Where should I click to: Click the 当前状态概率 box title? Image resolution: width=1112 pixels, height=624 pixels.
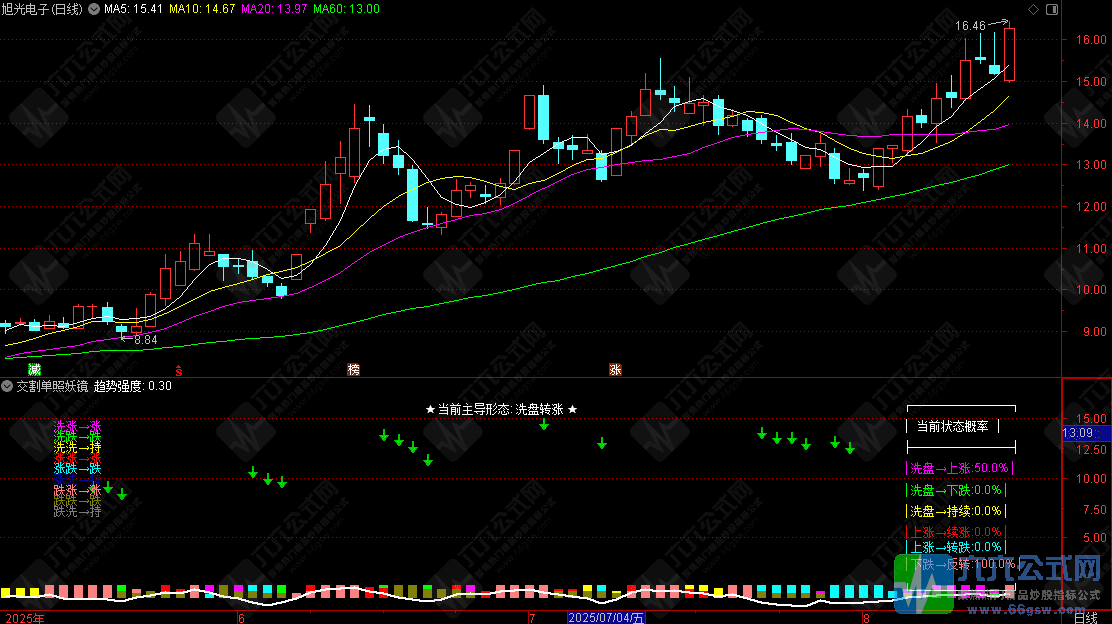[952, 426]
